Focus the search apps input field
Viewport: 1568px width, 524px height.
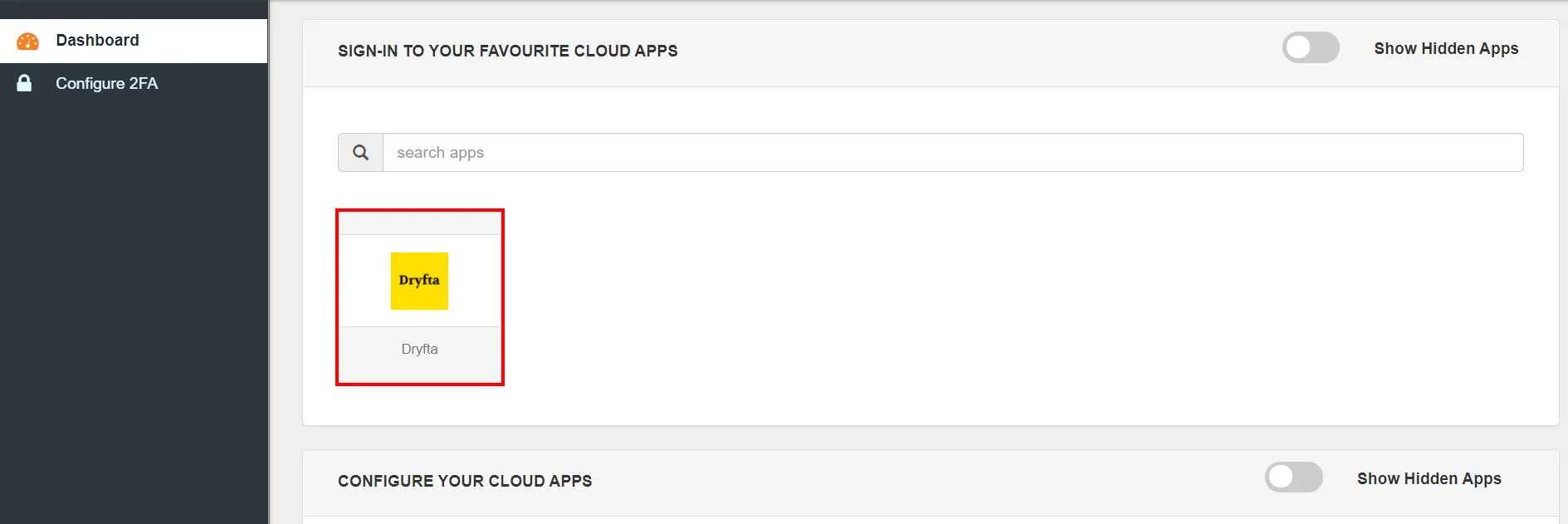pyautogui.click(x=953, y=153)
